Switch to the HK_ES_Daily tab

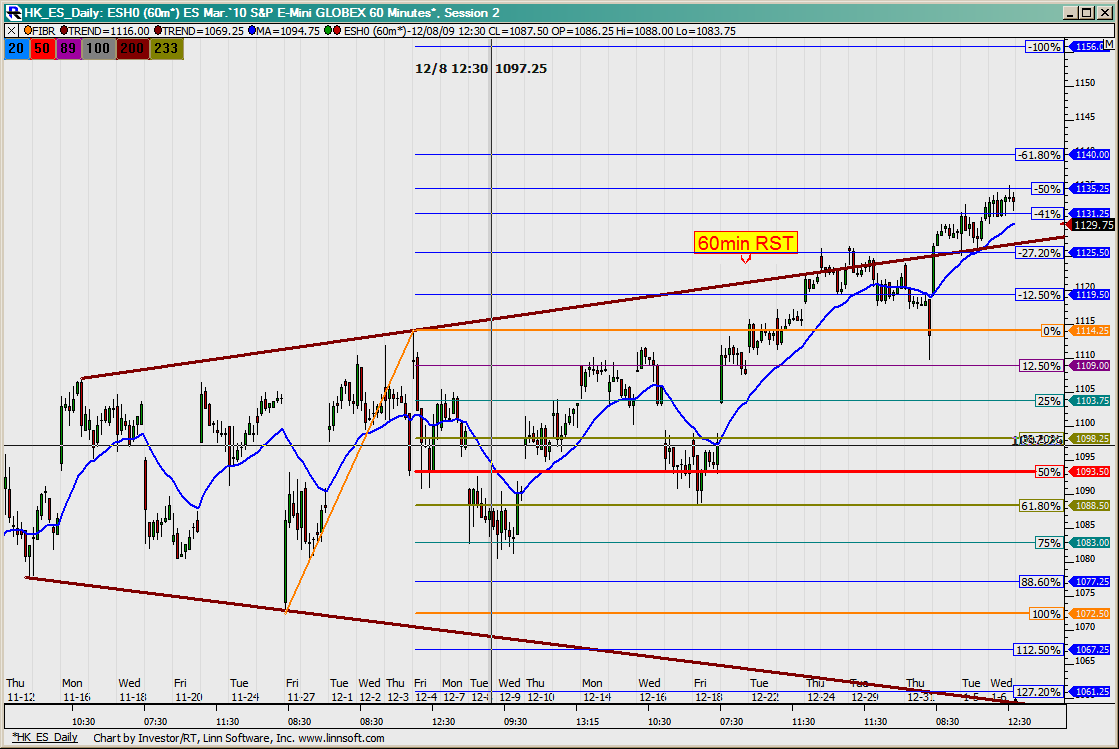coord(44,738)
